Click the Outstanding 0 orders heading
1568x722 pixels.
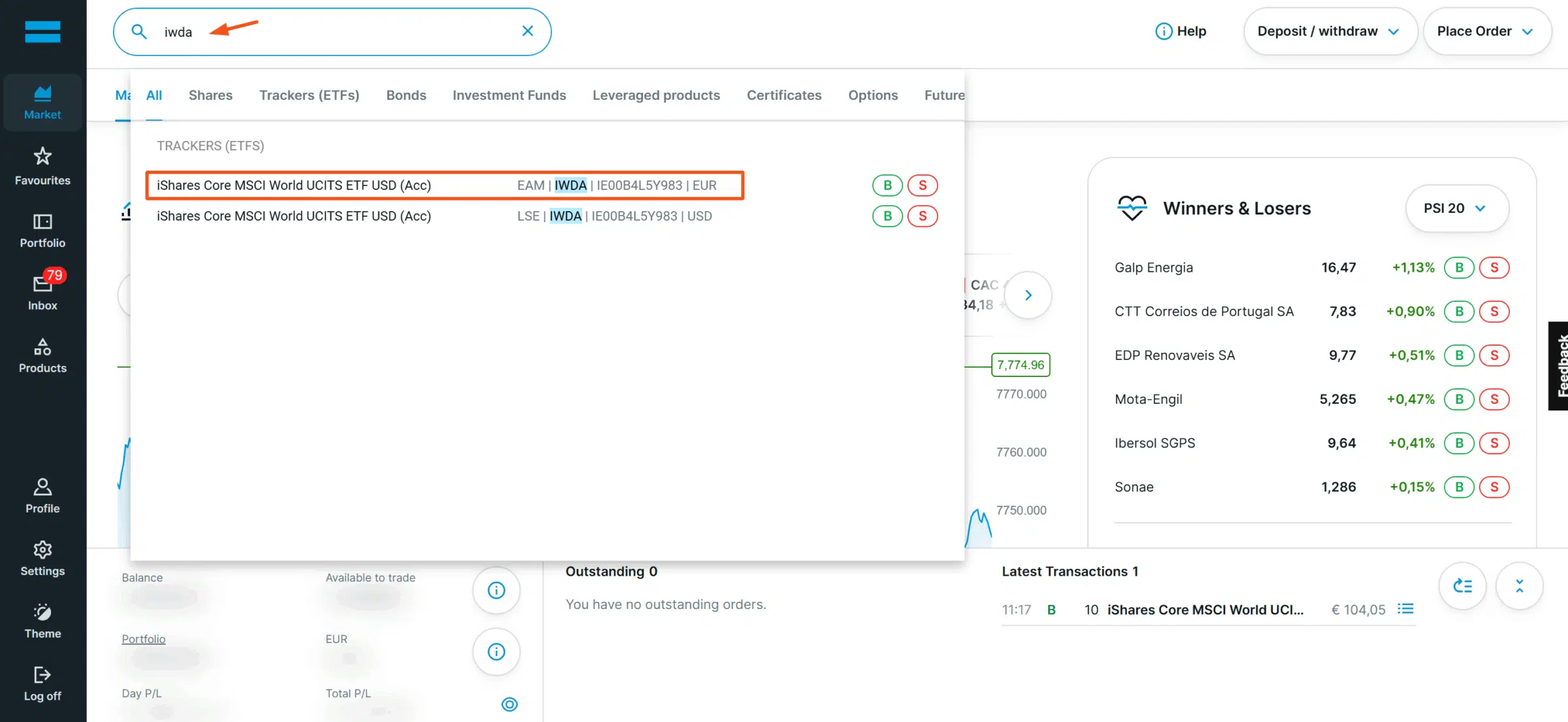612,572
